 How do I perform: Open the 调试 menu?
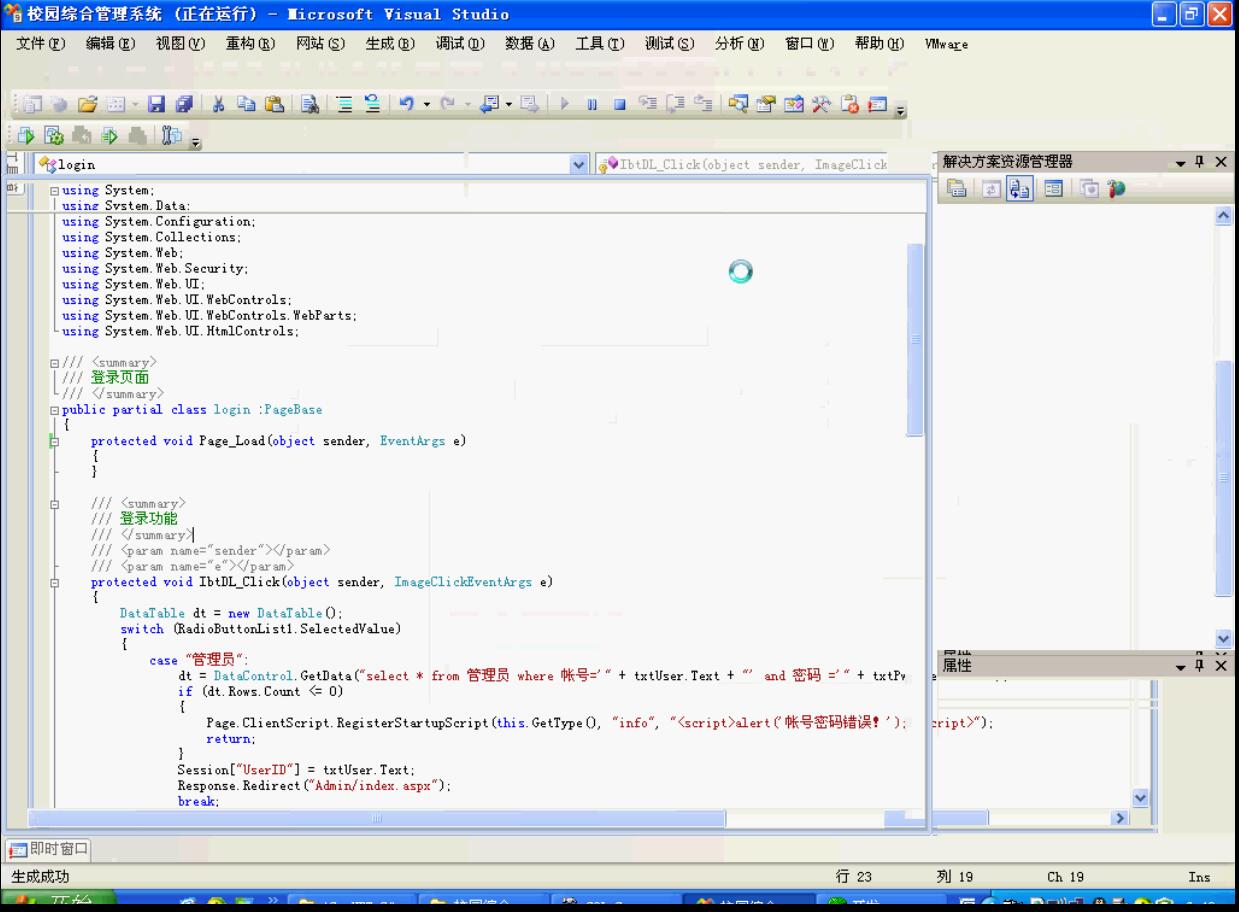point(460,44)
